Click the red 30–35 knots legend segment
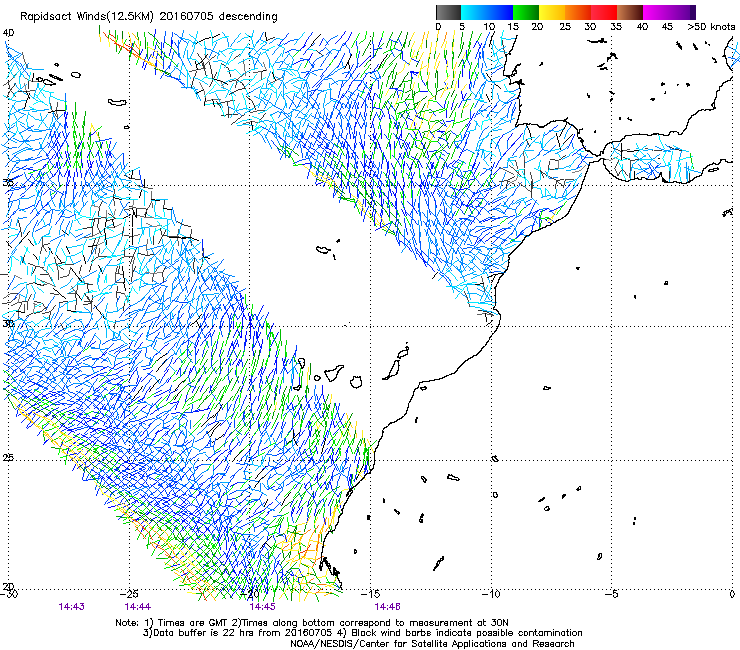 tap(604, 12)
